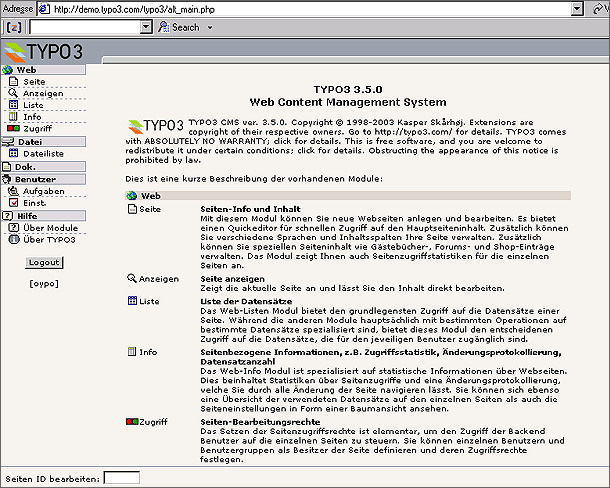
Task: Click the 'Seiten-Info und Inhalt' heading
Action: pos(251,209)
